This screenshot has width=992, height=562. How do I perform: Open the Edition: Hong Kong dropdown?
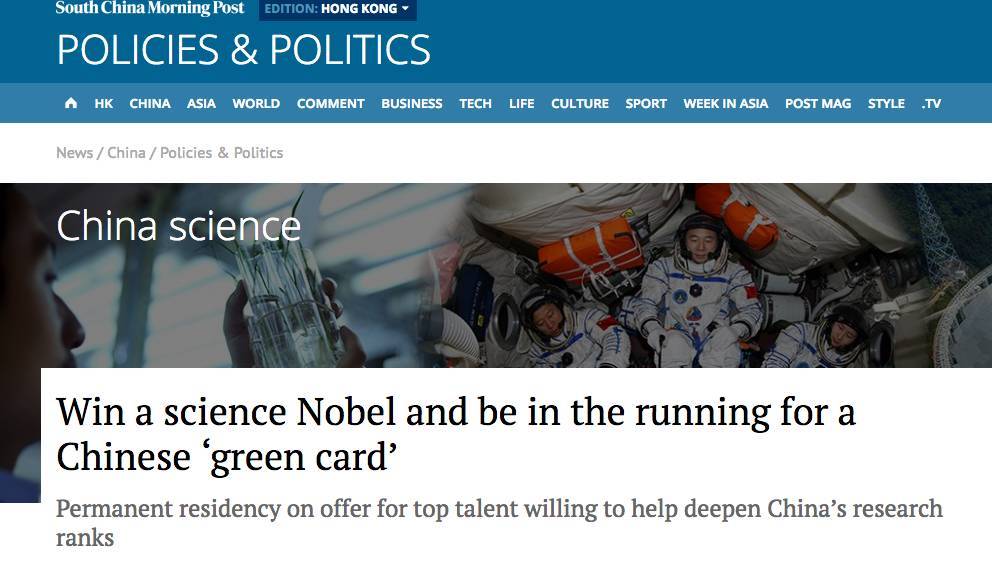pyautogui.click(x=337, y=9)
